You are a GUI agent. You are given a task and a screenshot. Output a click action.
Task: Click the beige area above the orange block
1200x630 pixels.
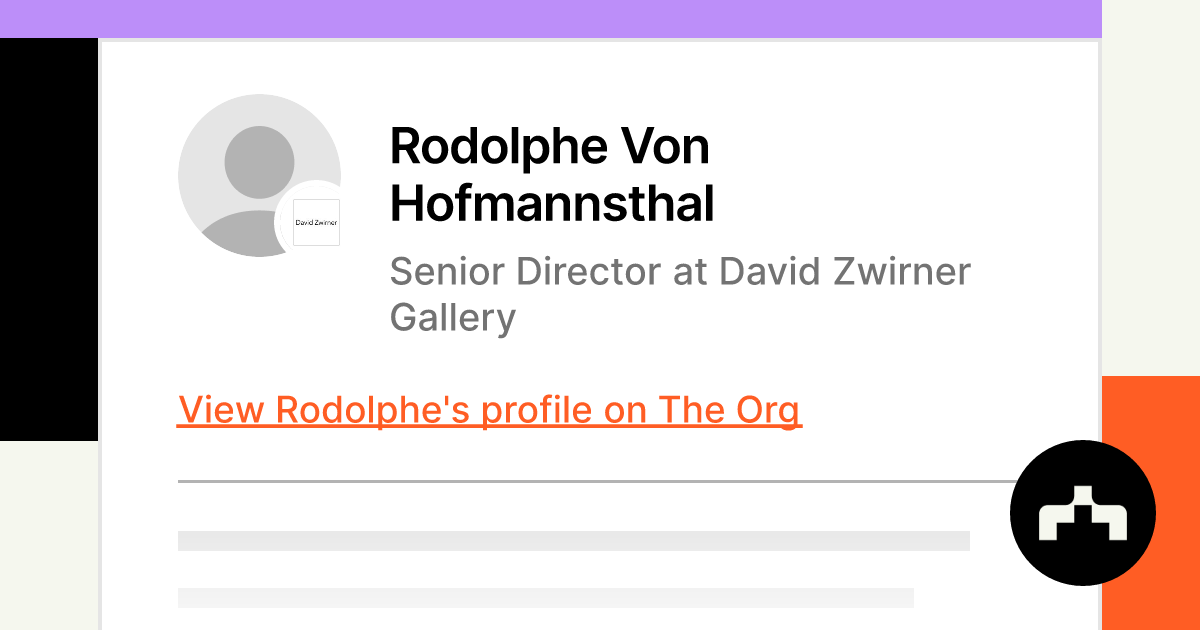coord(1150,190)
